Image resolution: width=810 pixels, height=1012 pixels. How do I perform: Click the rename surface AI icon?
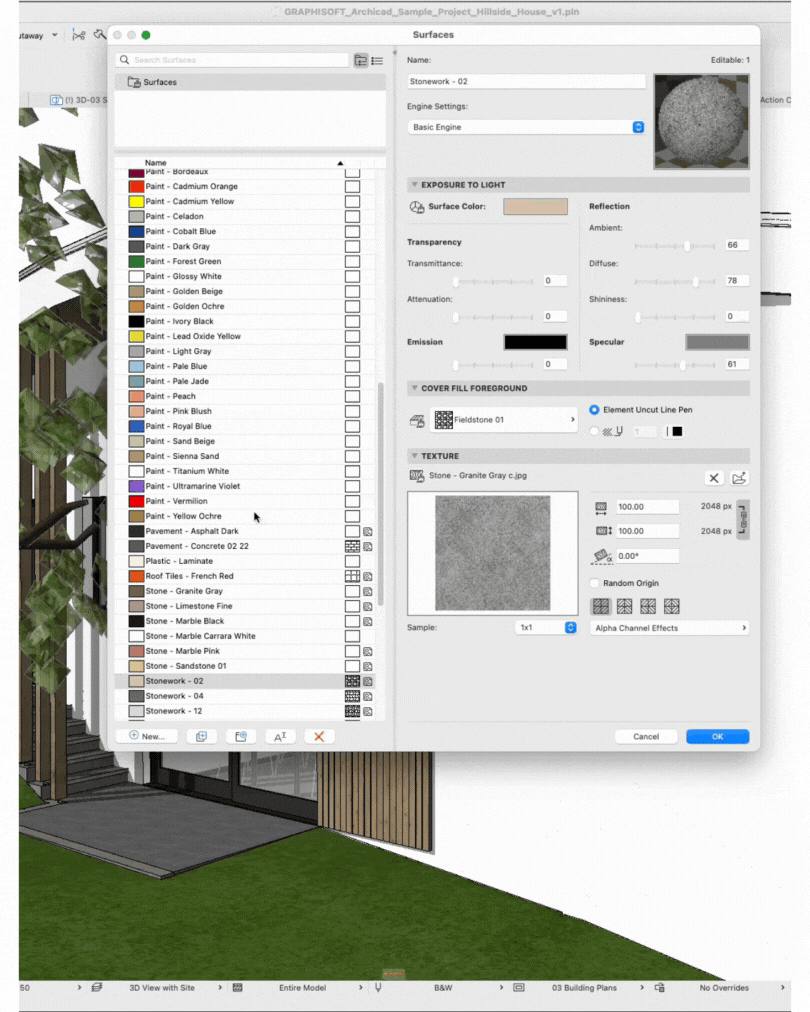(x=280, y=736)
